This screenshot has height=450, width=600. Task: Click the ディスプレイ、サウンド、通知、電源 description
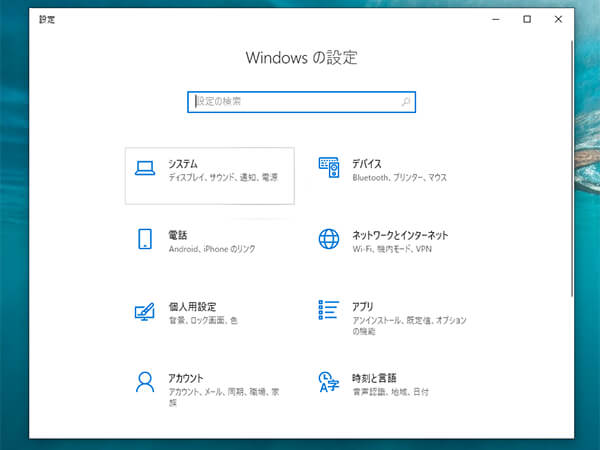point(223,178)
